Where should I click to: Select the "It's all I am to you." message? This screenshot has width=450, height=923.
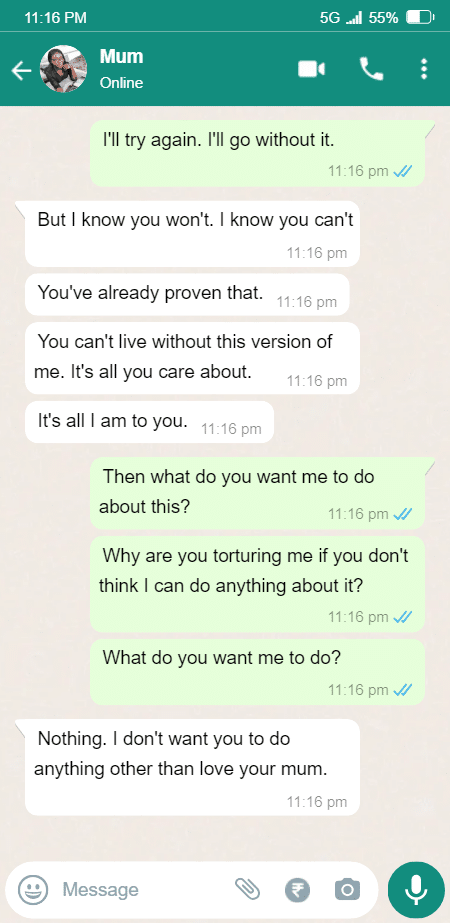tap(149, 422)
